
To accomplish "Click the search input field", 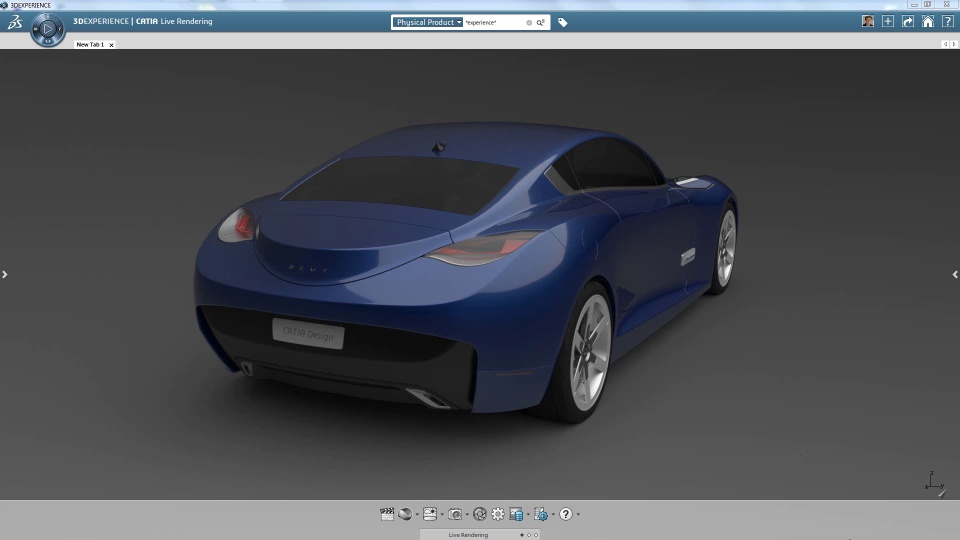I will [x=495, y=22].
